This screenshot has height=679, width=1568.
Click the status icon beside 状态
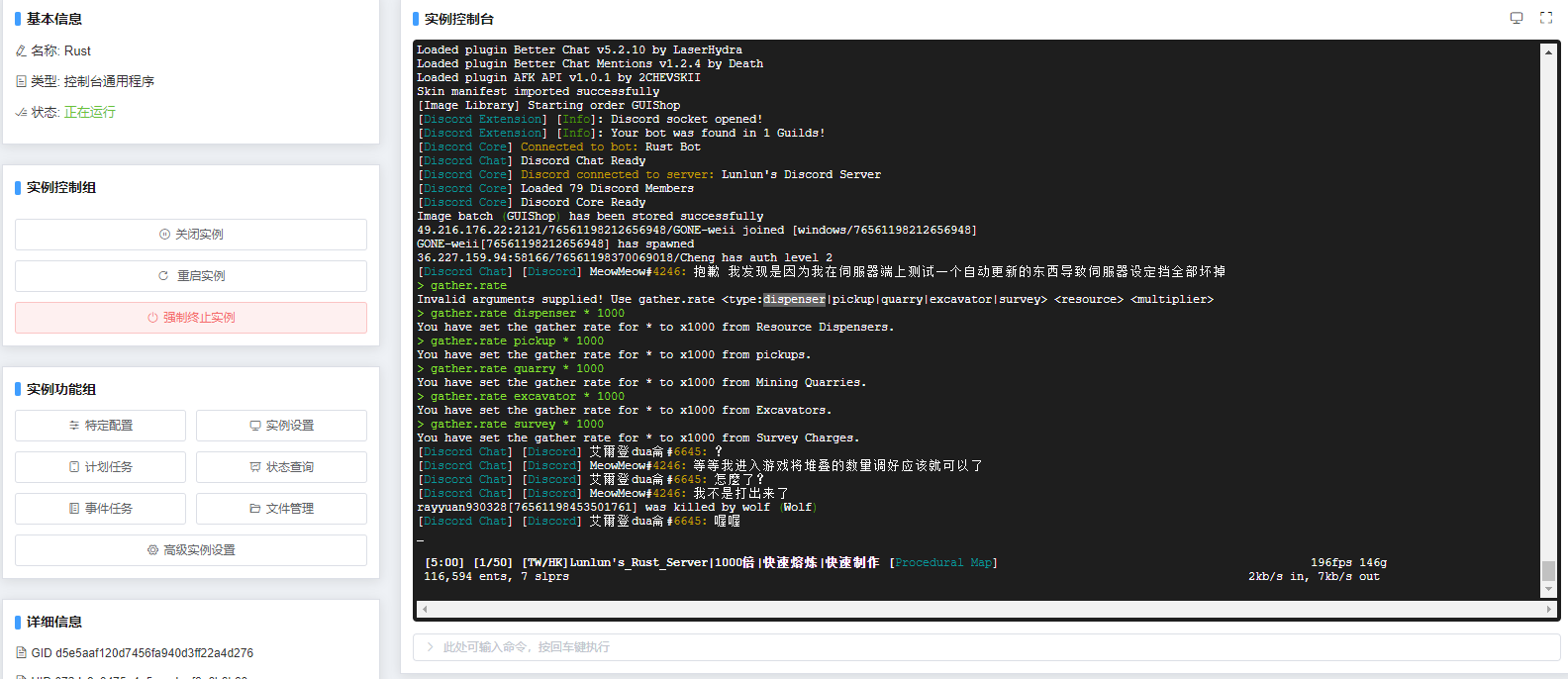(21, 112)
